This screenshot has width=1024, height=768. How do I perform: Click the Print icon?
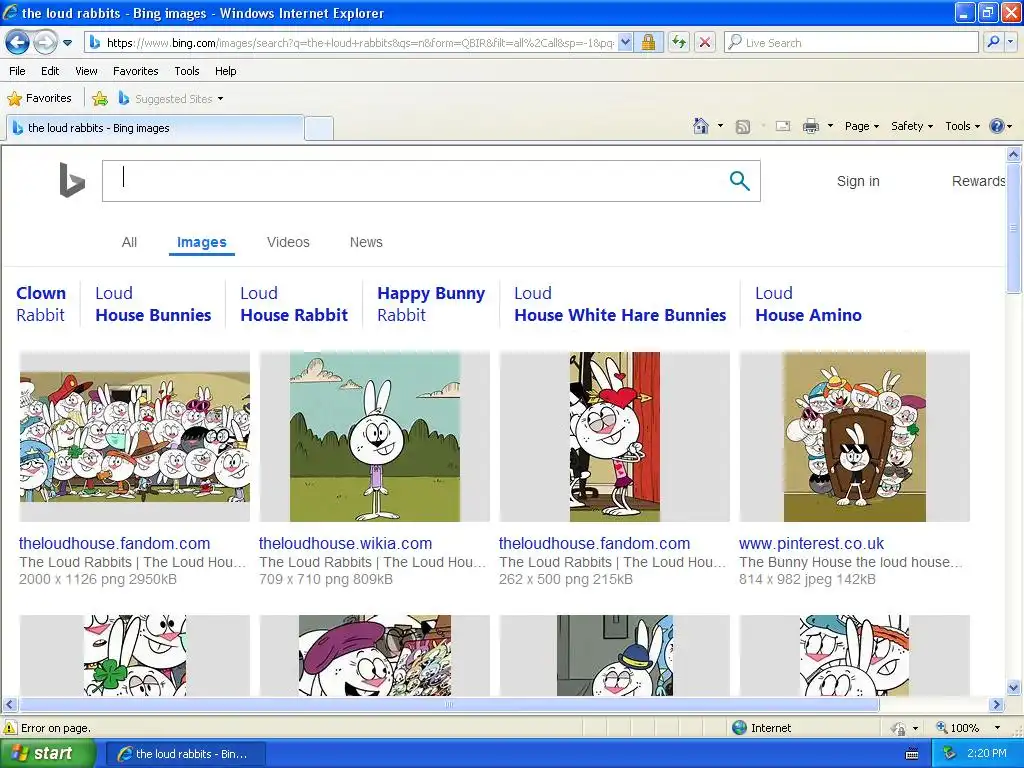(x=810, y=126)
